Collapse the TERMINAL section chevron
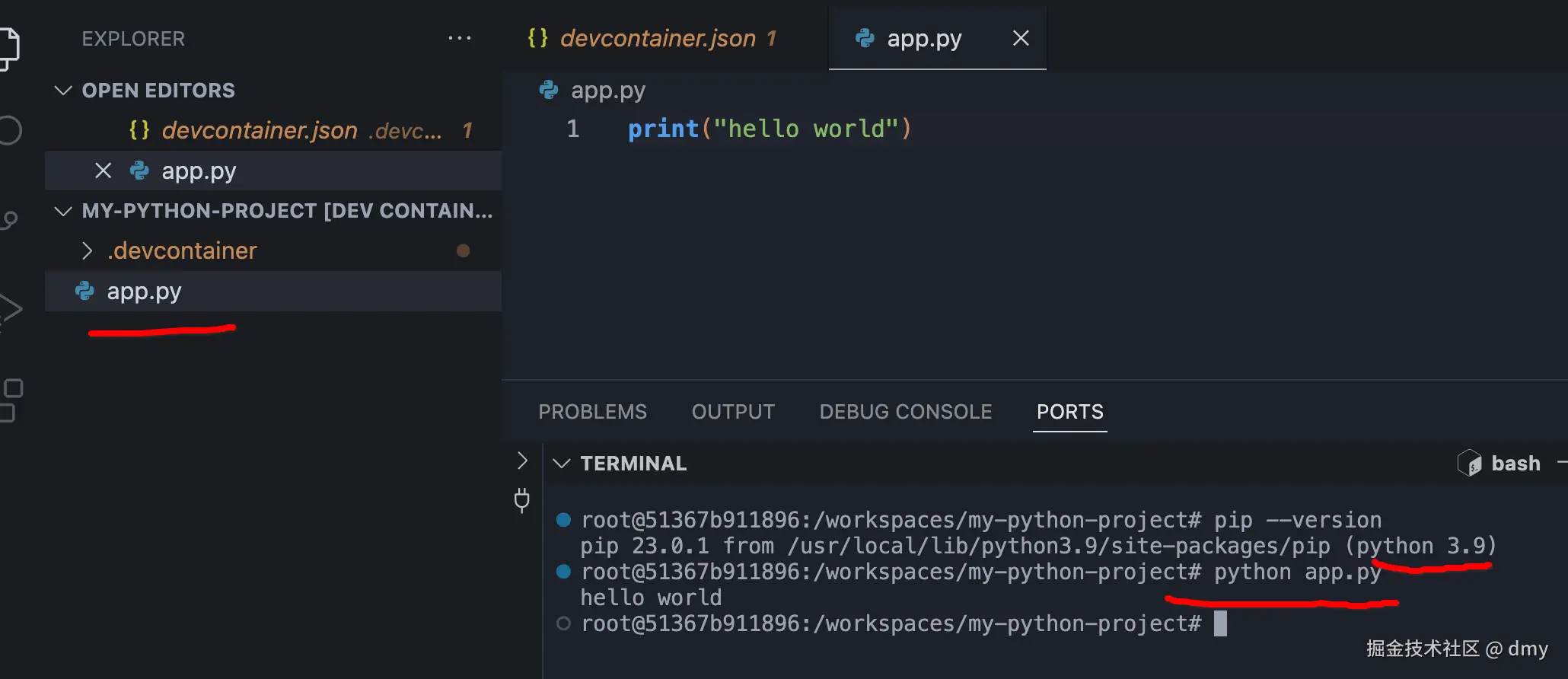 [562, 463]
